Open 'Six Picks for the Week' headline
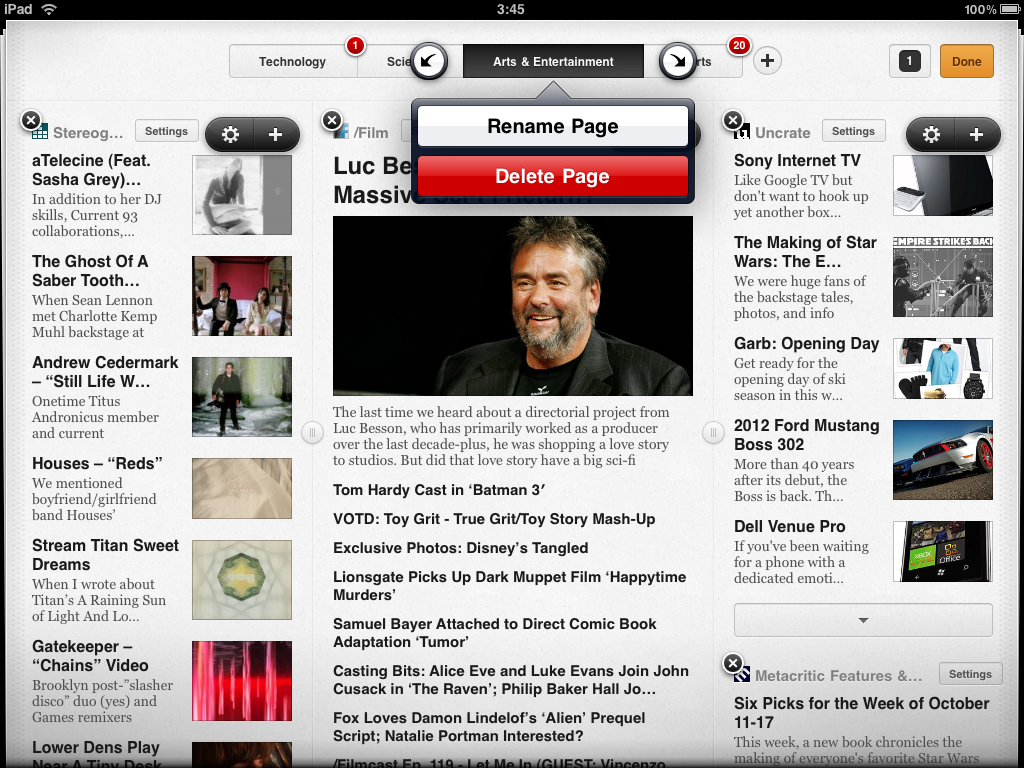The image size is (1024, 768). [861, 712]
